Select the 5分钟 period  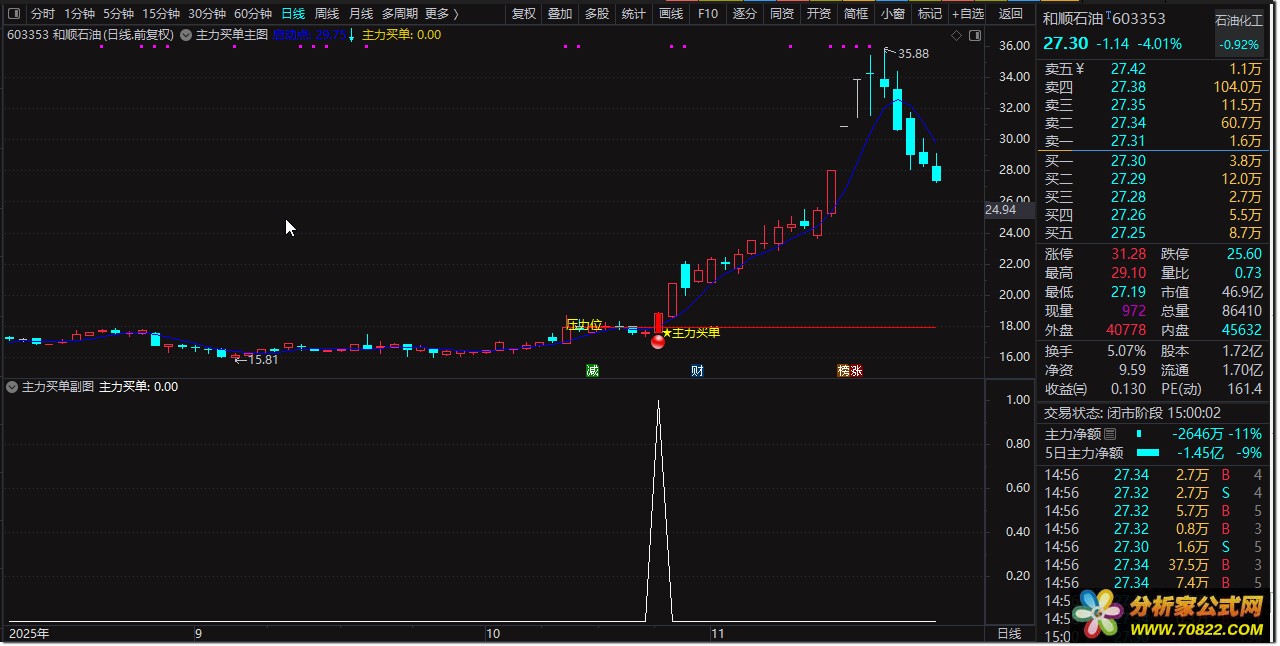[x=118, y=14]
